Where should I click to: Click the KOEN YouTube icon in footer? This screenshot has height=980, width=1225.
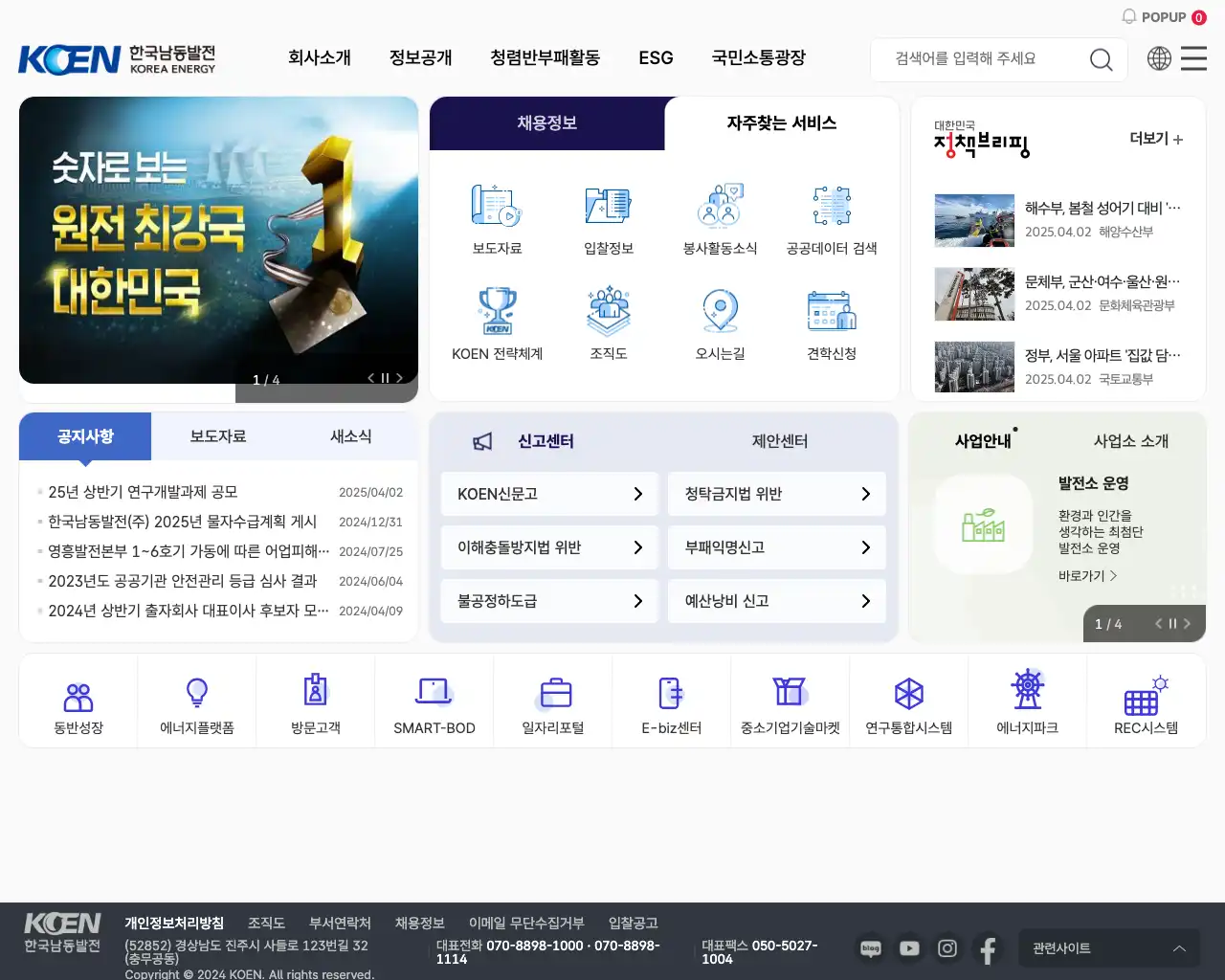909,948
